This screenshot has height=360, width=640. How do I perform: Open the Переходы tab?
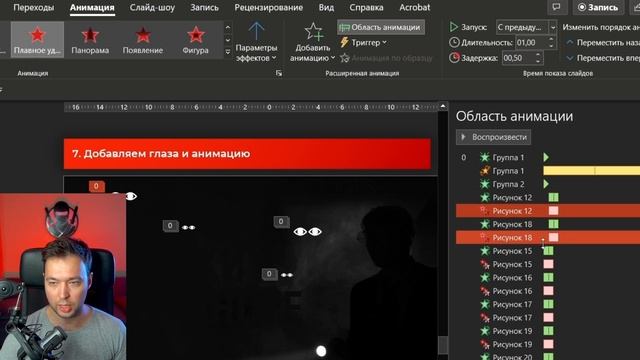tap(33, 7)
